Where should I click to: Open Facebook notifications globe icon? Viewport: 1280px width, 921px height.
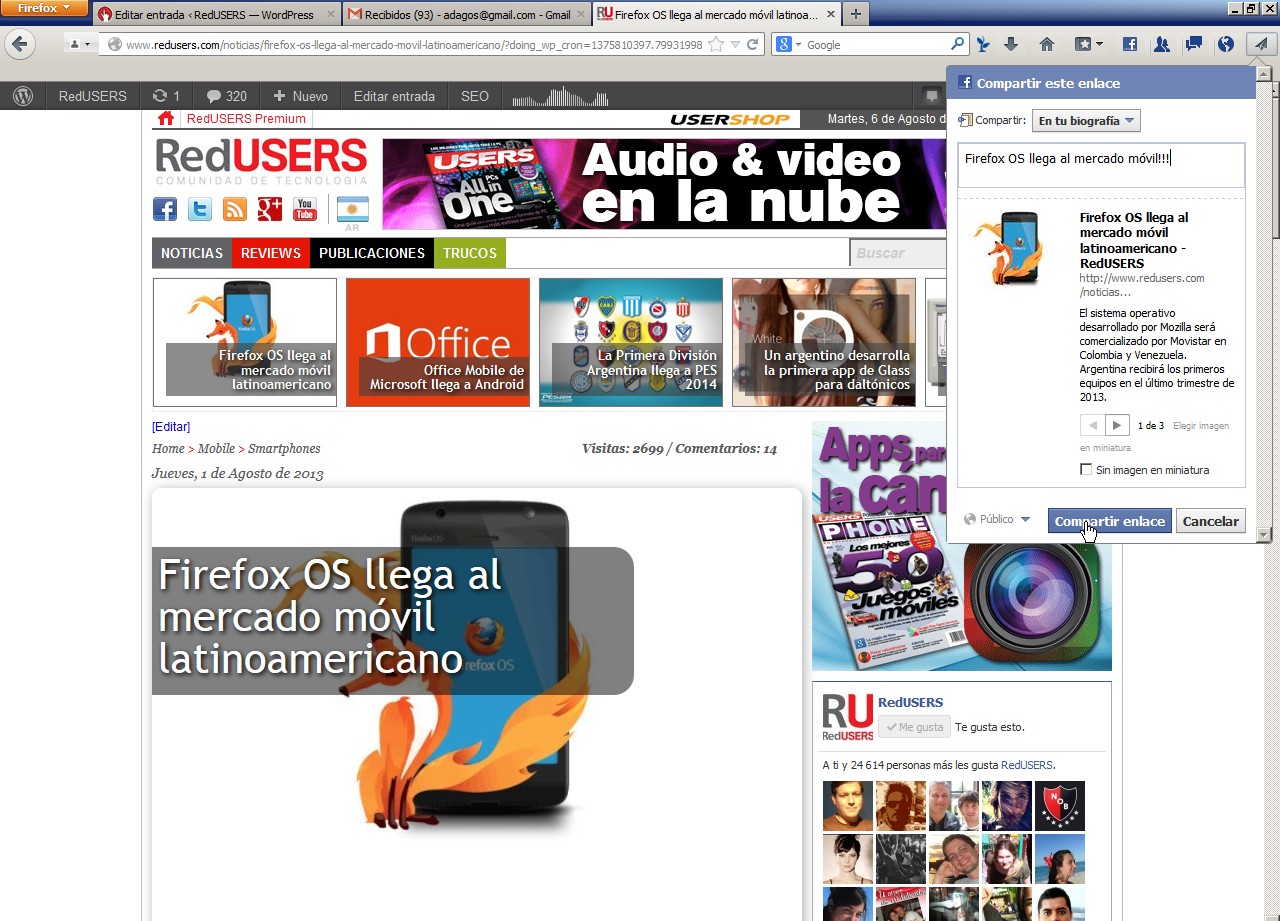[x=1226, y=44]
